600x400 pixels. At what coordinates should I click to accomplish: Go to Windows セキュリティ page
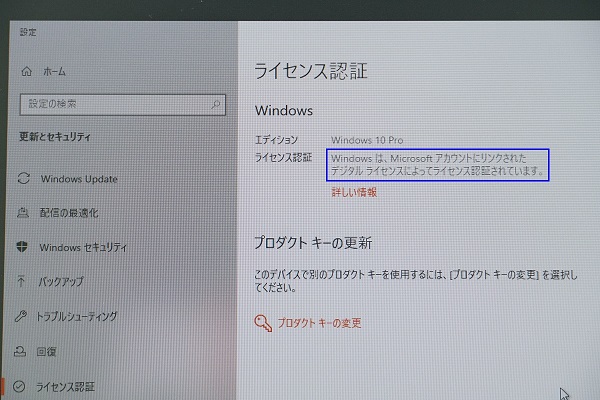point(83,247)
